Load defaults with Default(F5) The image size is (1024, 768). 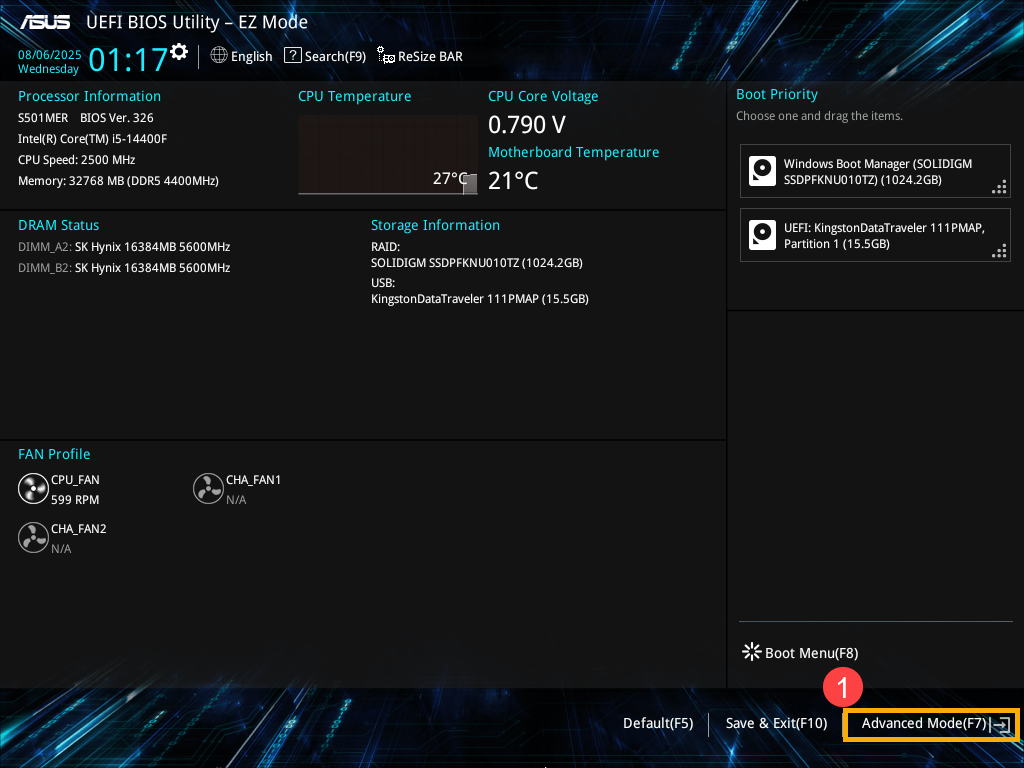coord(658,723)
